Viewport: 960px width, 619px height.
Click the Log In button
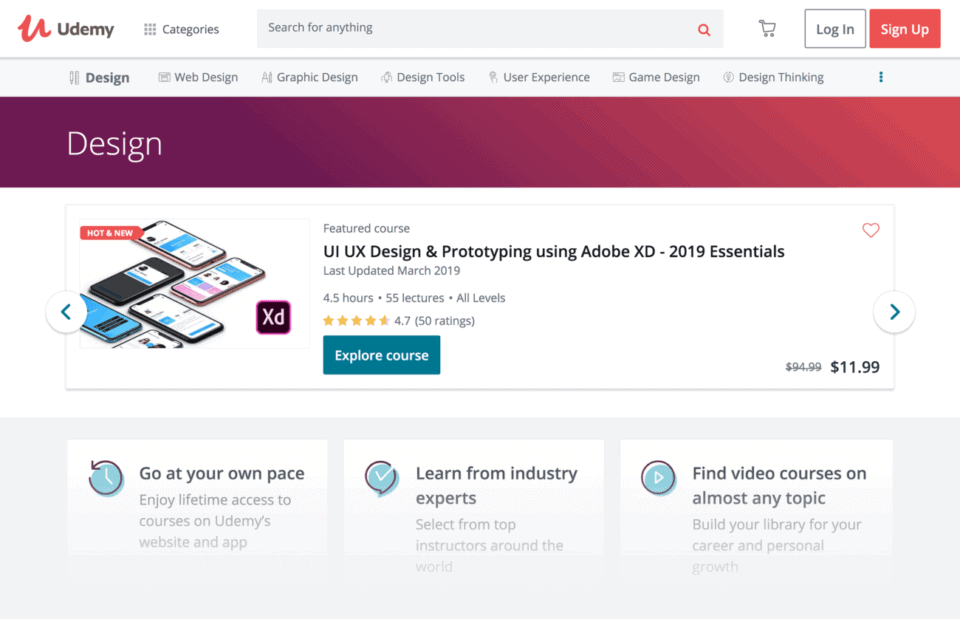pos(834,29)
